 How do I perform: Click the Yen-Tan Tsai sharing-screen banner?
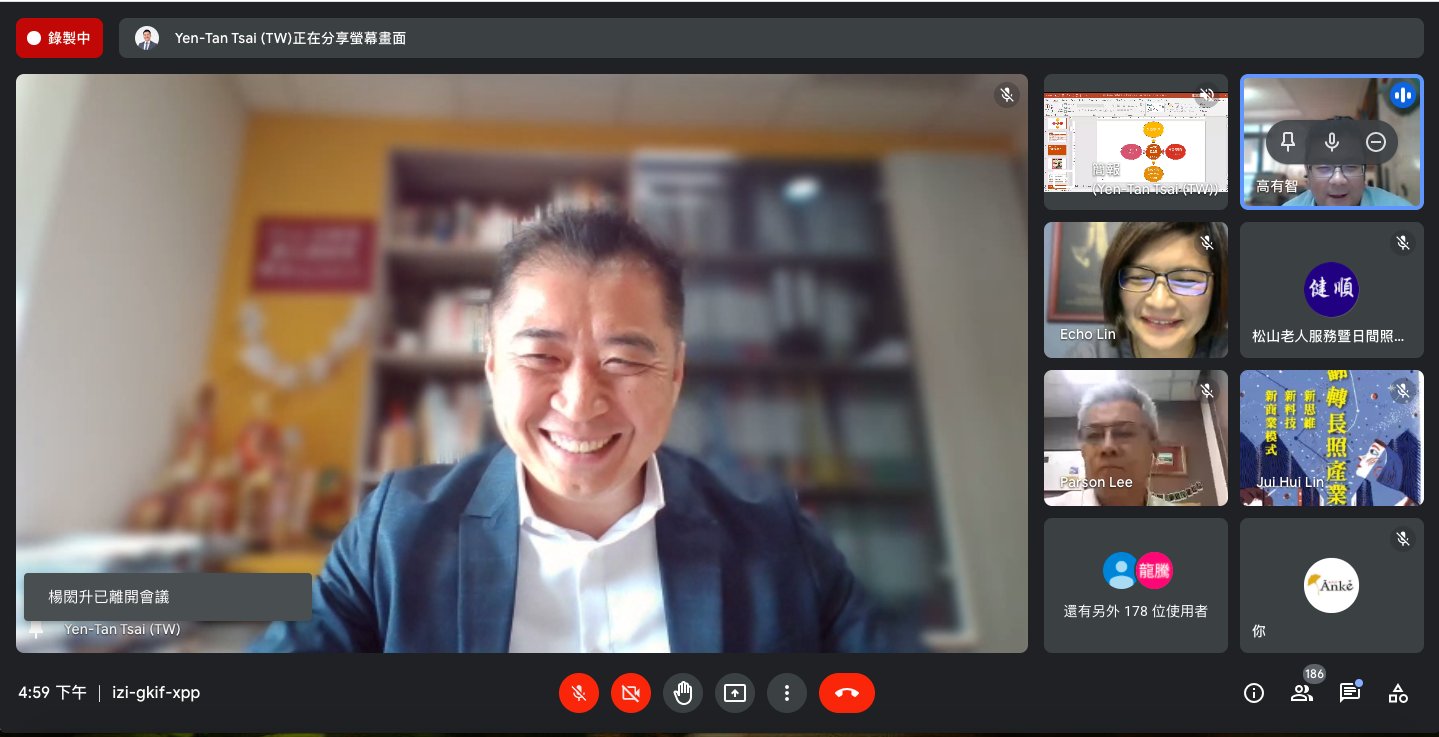pos(771,38)
